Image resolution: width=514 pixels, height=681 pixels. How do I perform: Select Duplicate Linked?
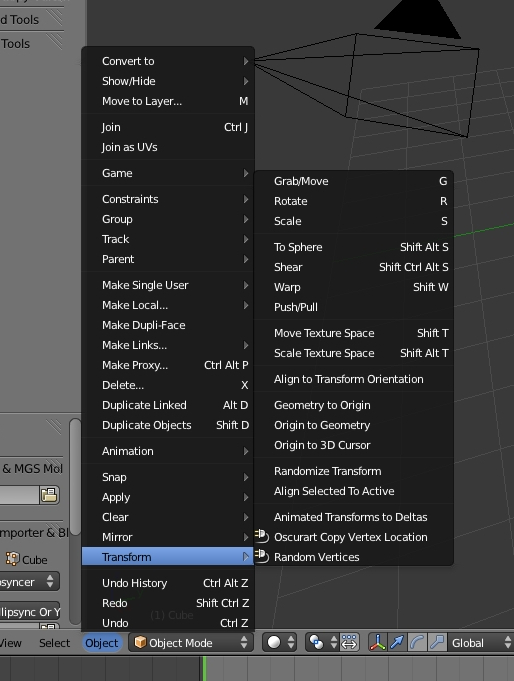[168, 405]
